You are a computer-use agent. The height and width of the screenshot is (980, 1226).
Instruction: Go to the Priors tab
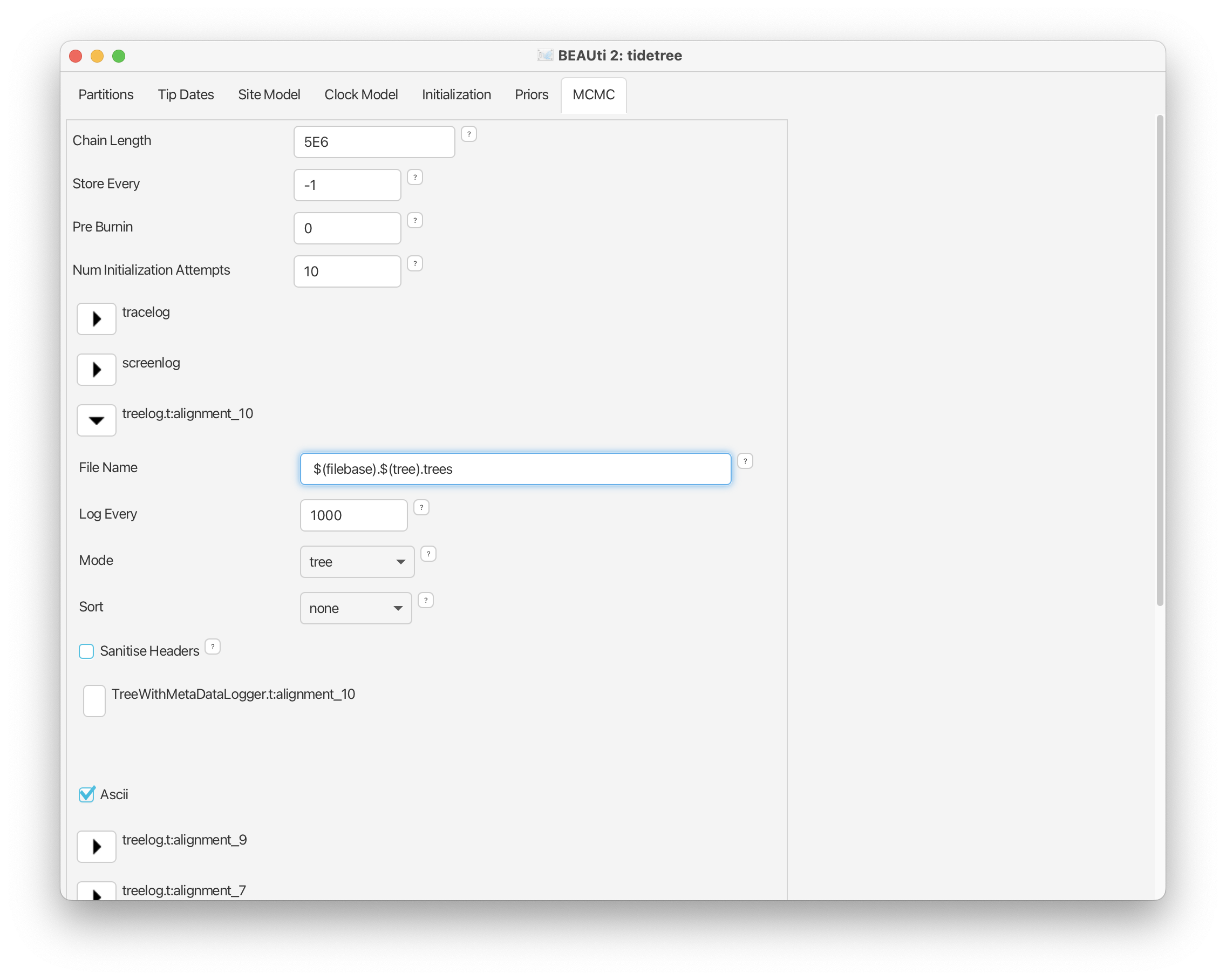click(531, 94)
